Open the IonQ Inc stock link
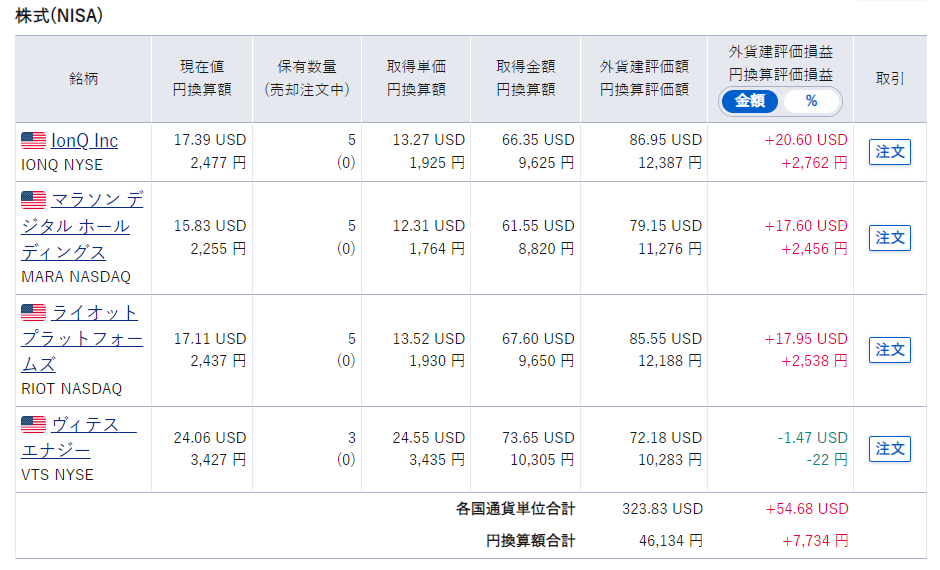Screen dimensions: 940x570 (84, 141)
